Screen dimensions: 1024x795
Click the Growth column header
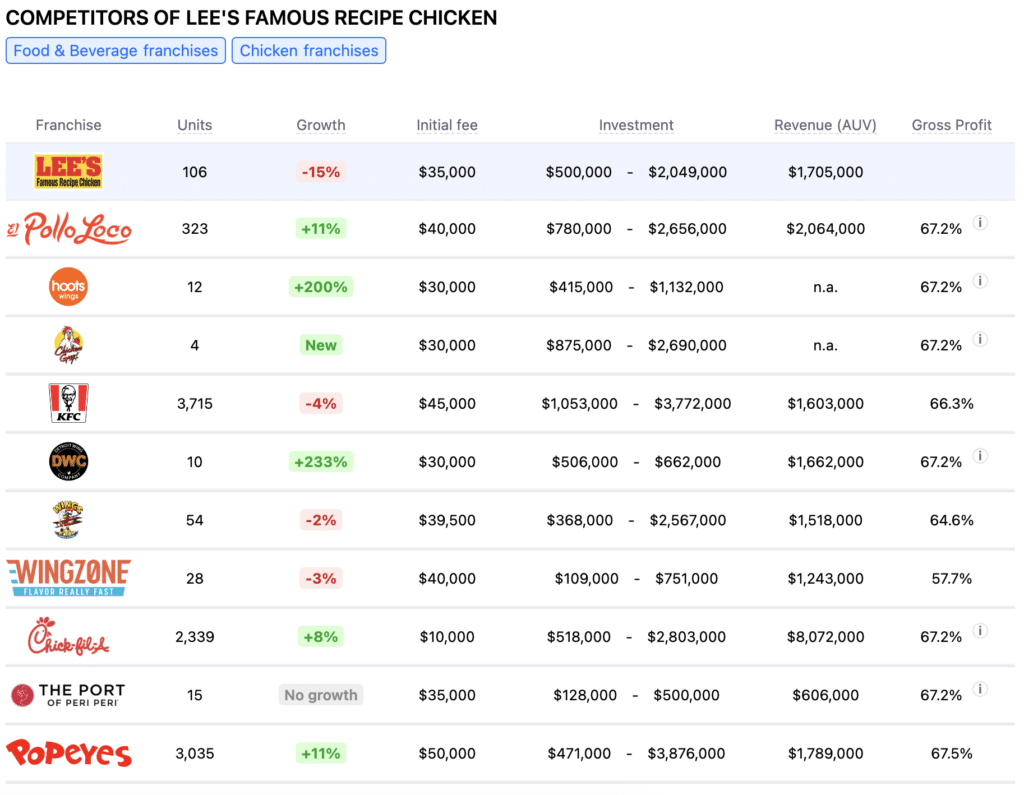[x=321, y=125]
